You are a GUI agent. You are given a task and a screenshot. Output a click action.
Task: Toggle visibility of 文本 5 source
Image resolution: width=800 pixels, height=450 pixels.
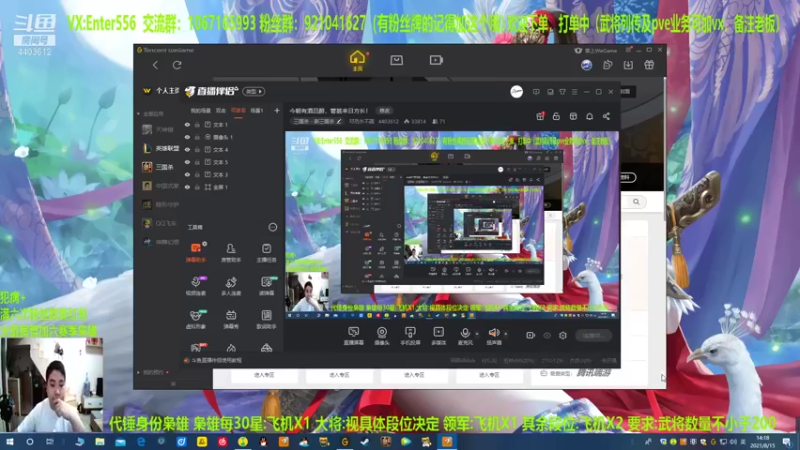187,162
